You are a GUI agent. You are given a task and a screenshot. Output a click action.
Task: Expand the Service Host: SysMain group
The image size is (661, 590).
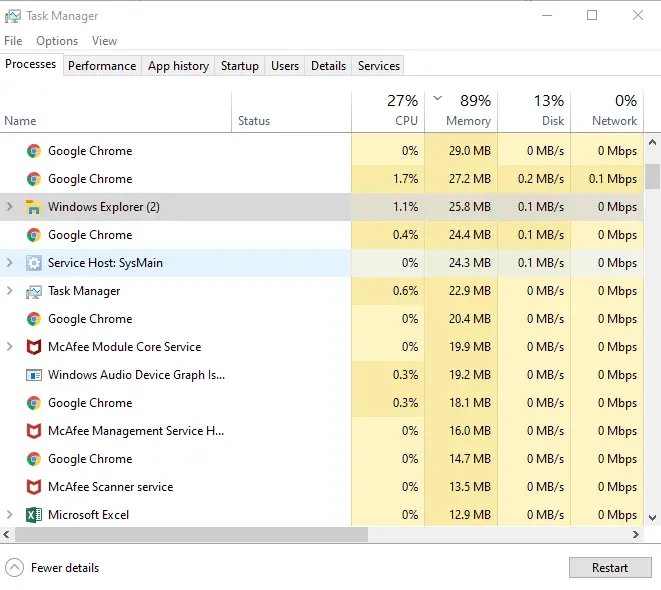(10, 263)
